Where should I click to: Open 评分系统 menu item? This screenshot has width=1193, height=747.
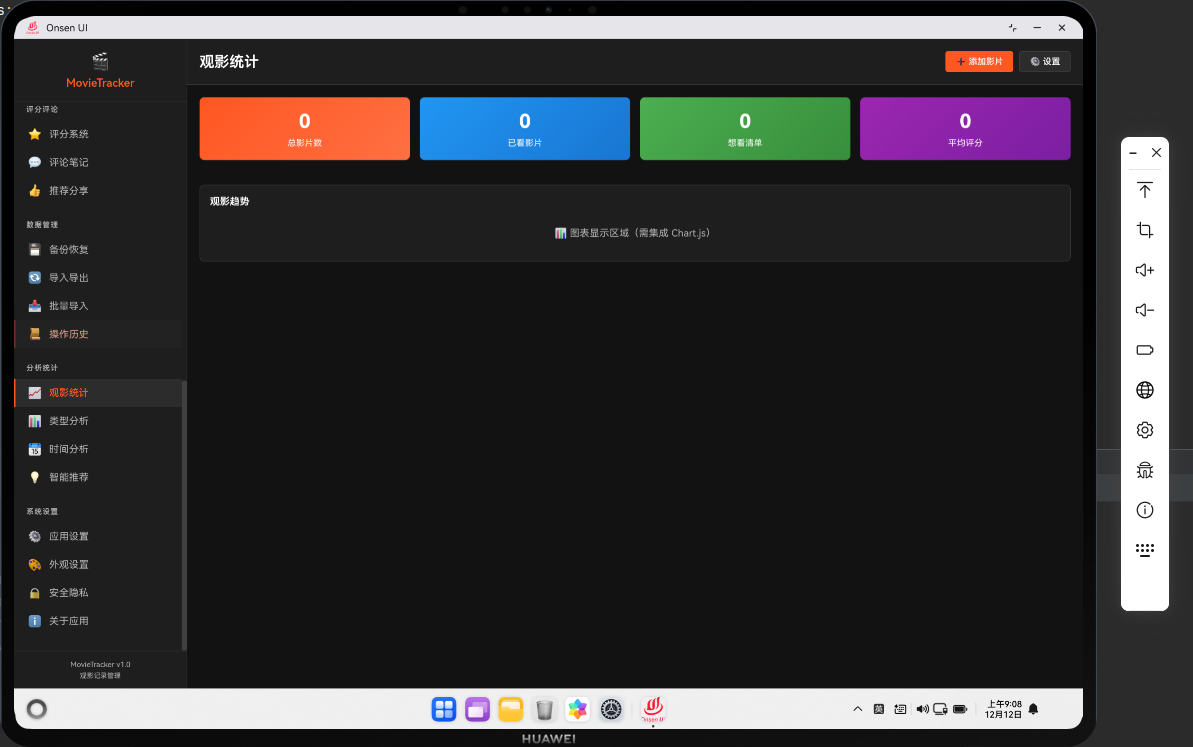coord(97,134)
